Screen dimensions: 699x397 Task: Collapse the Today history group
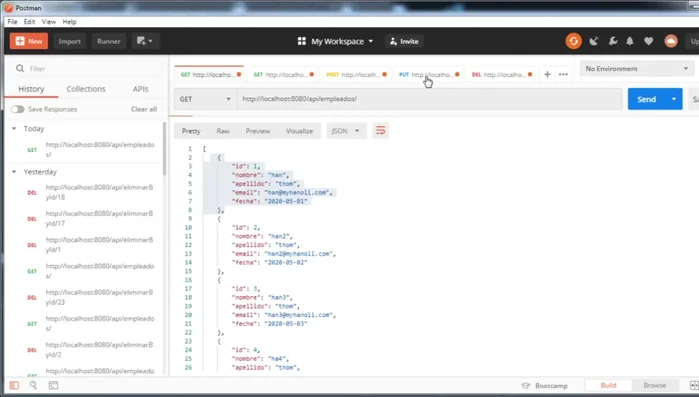[x=14, y=128]
